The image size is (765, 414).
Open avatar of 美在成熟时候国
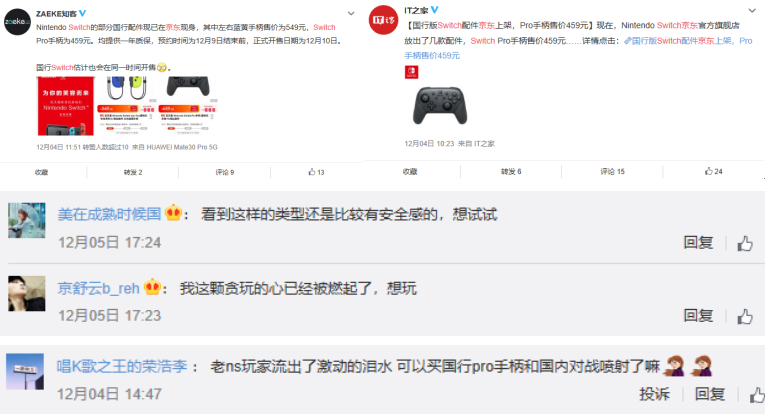(27, 220)
